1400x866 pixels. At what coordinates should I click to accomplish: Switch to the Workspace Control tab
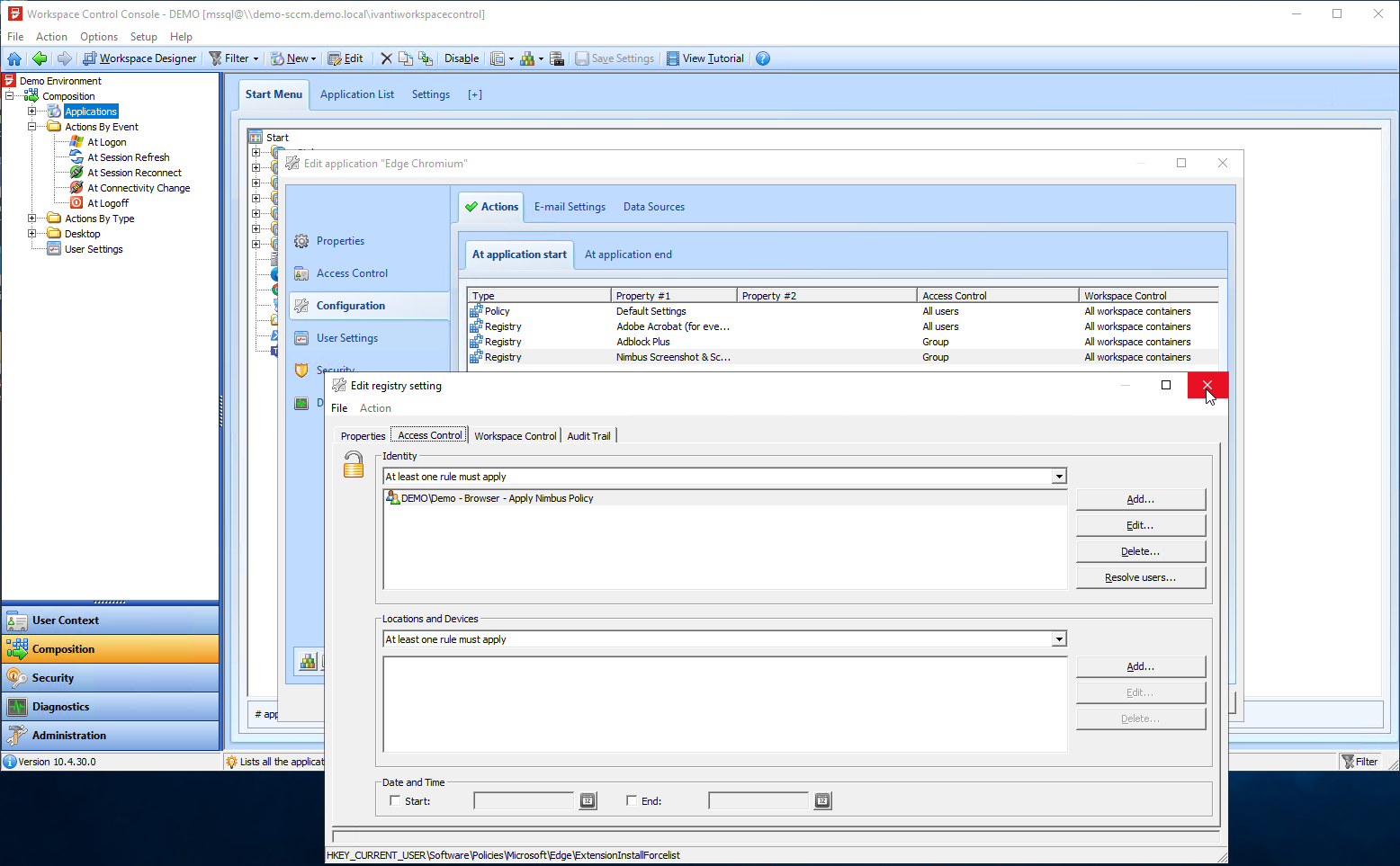515,436
